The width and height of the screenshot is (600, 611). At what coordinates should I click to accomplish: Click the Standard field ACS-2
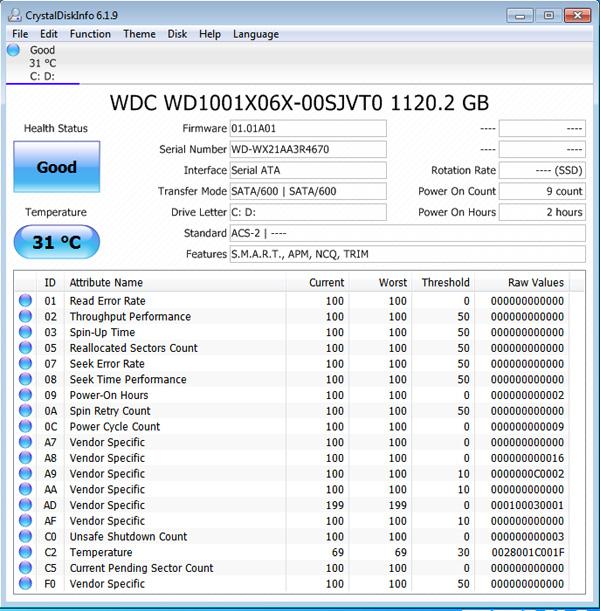[x=408, y=233]
